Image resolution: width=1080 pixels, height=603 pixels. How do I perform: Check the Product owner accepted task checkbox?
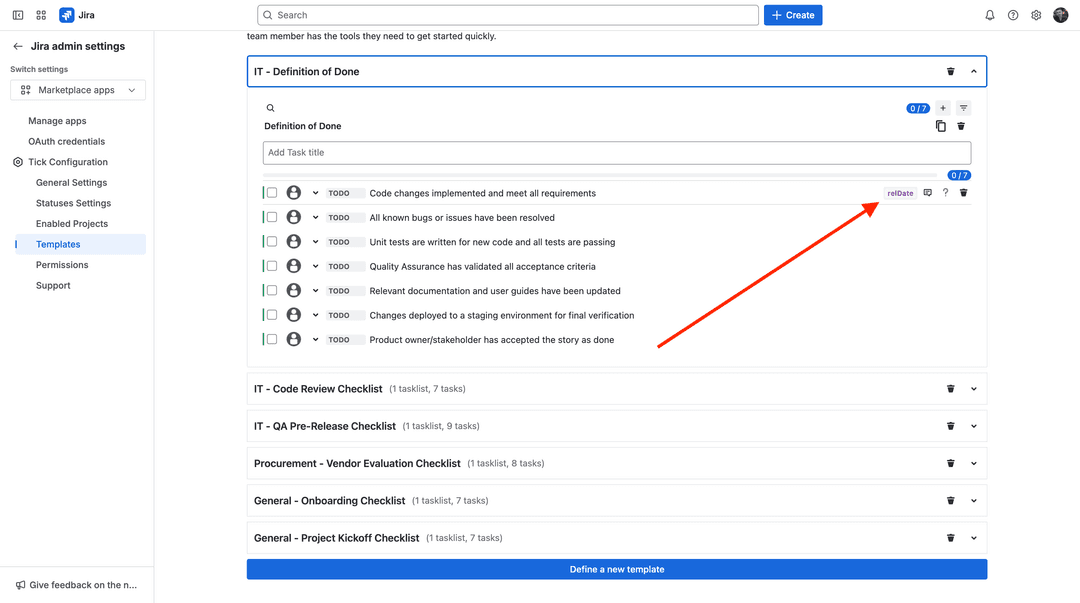[272, 339]
